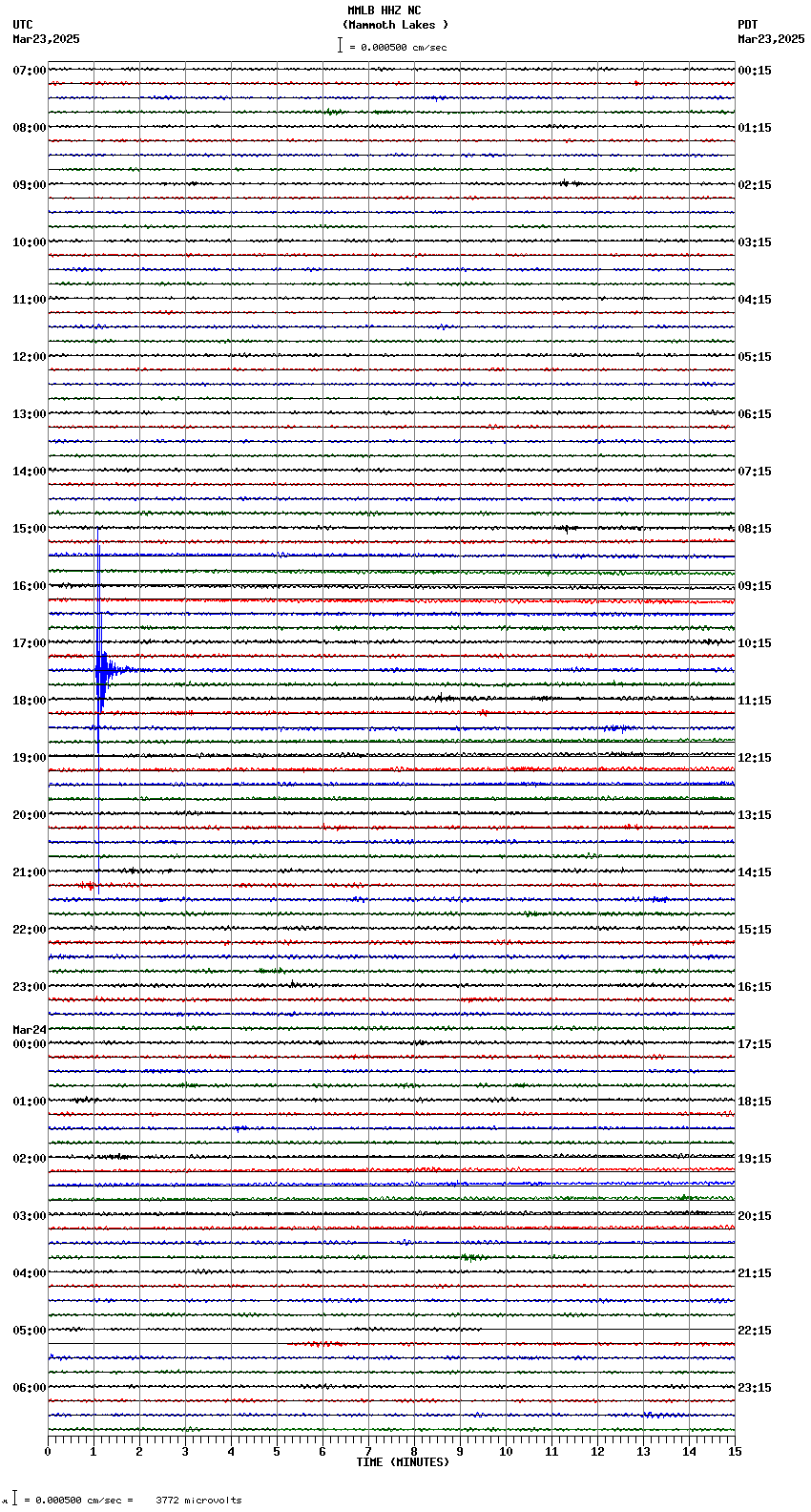Click the station title MMLB HHZ NC
Image resolution: width=811 pixels, height=1512 pixels.
tap(384, 10)
